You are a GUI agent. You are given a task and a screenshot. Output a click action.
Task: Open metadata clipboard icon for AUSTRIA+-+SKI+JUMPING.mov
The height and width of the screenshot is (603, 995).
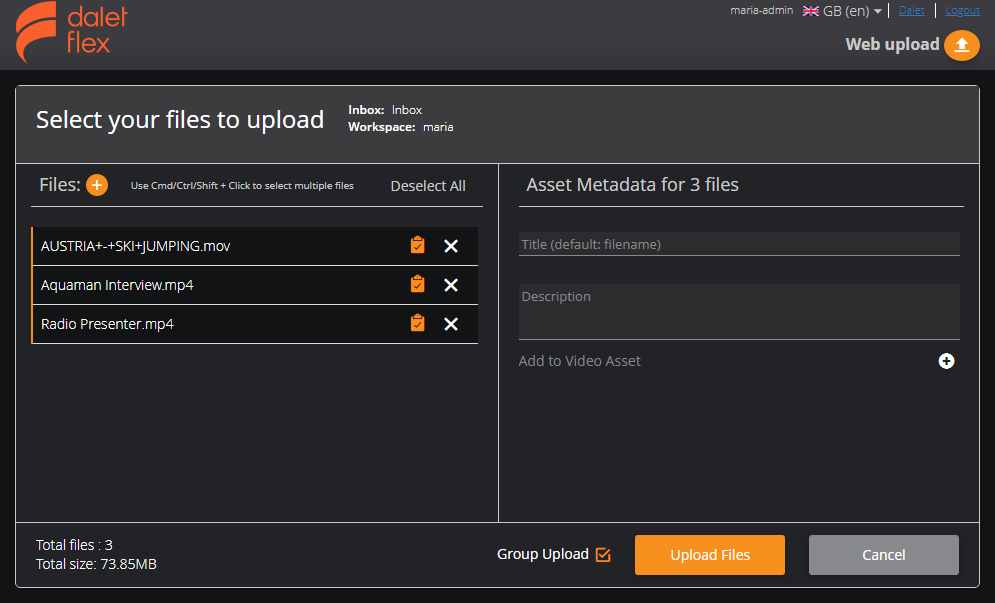click(417, 245)
